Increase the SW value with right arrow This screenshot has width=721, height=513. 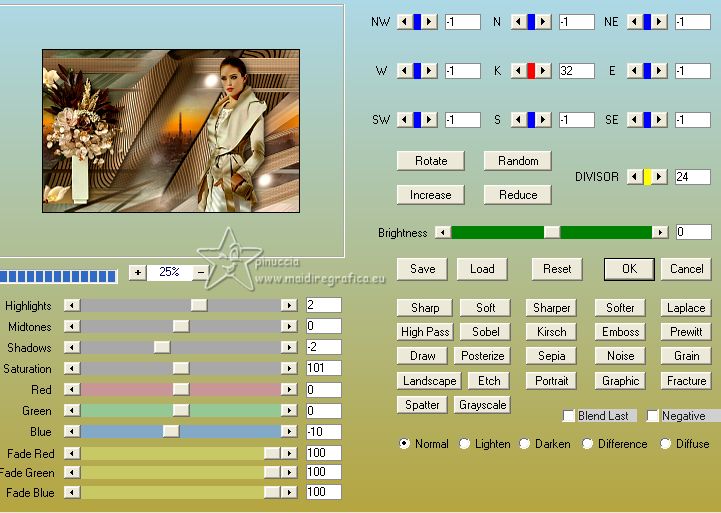tap(429, 120)
